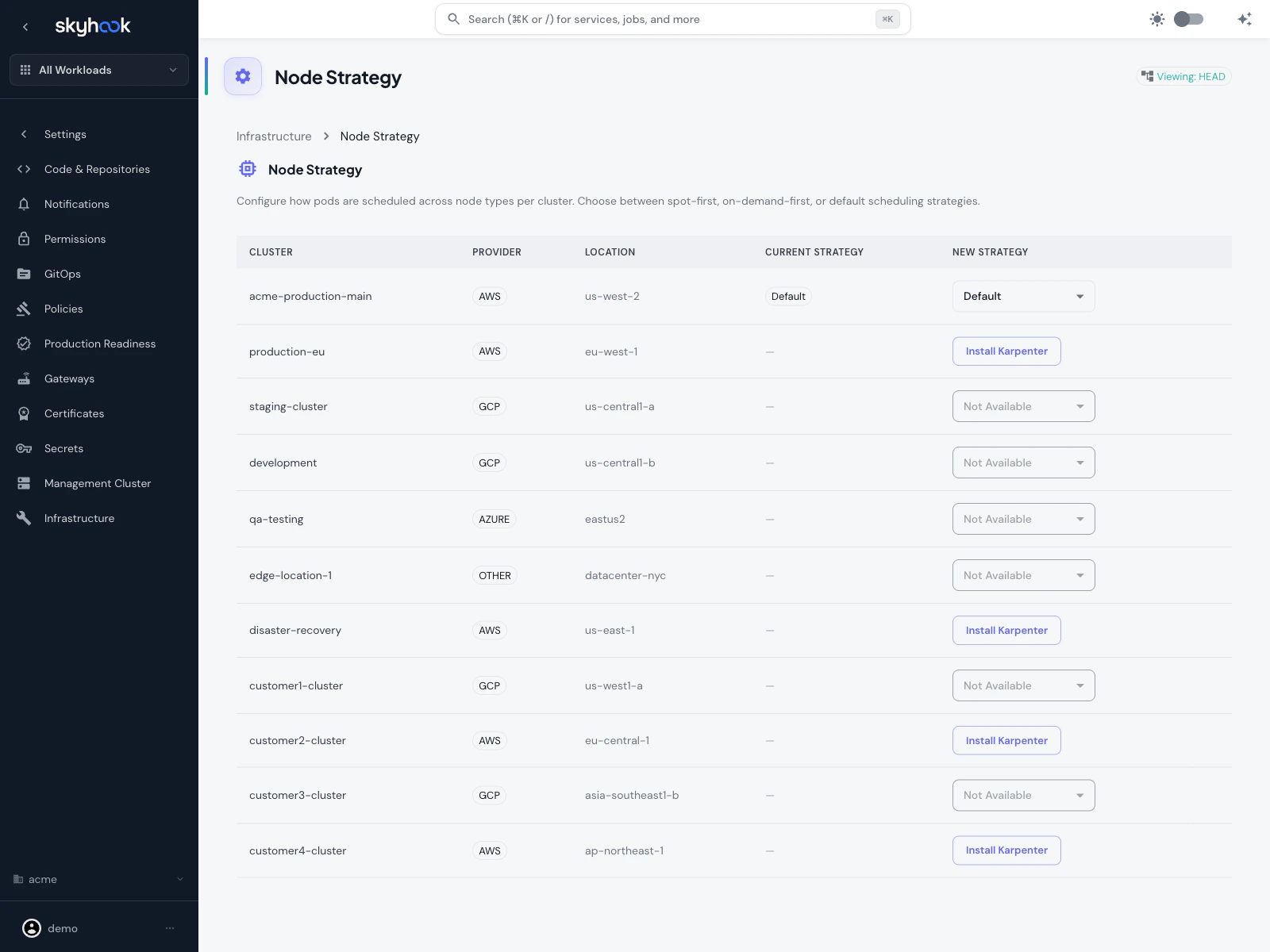The height and width of the screenshot is (952, 1270).
Task: Toggle dark mode switch
Action: tap(1188, 18)
